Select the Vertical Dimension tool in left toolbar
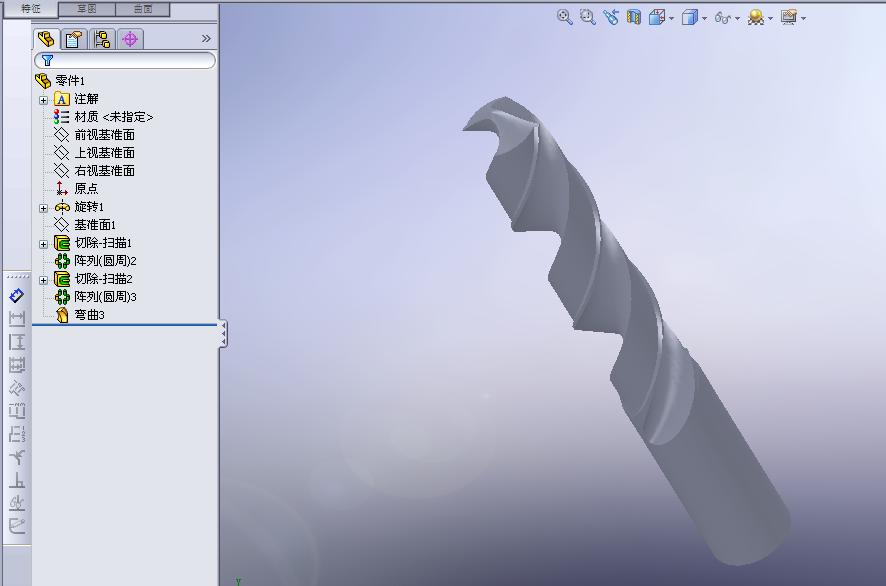 click(x=16, y=342)
